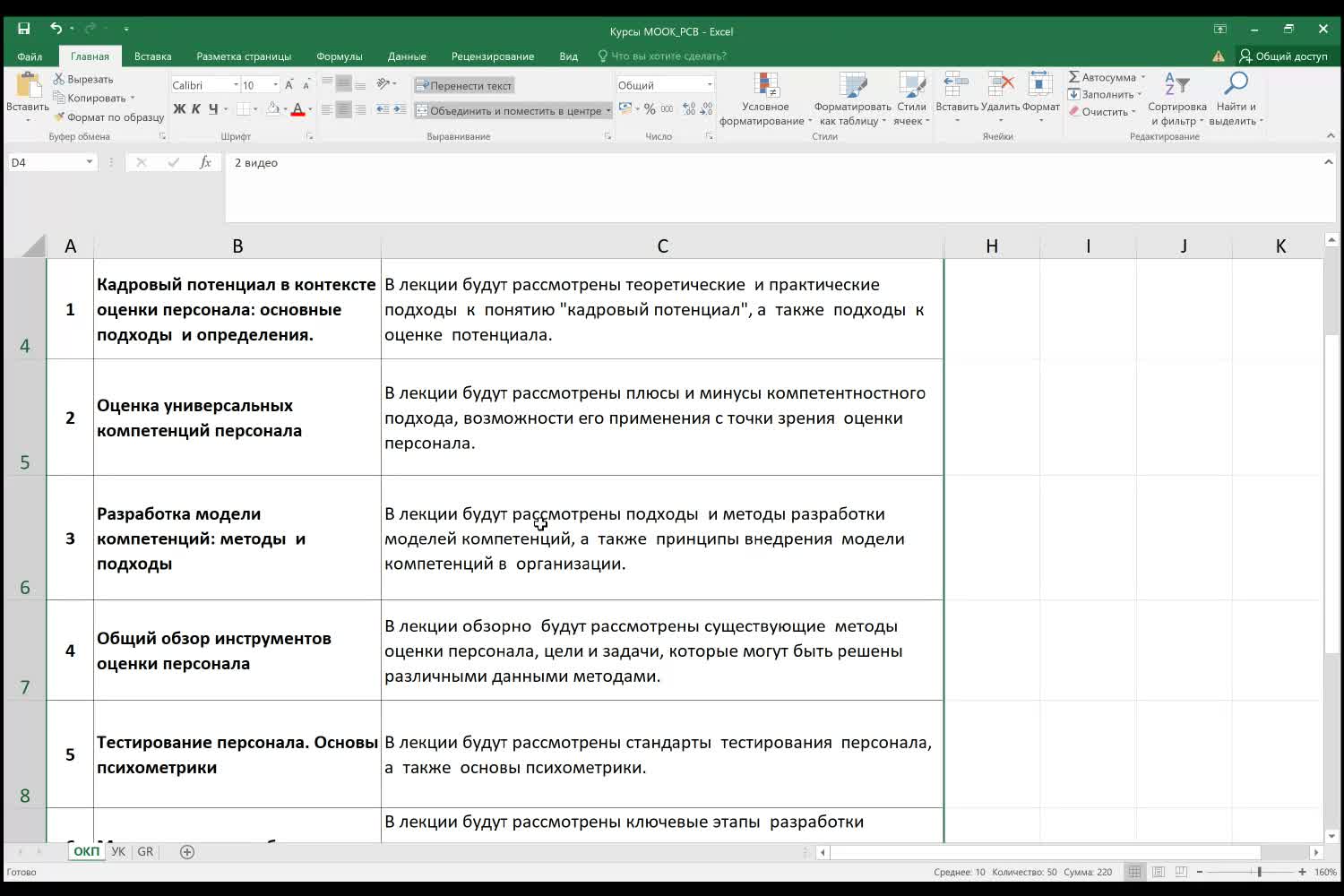Save the workbook using the floppy disk icon
This screenshot has width=1344, height=896.
24,30
